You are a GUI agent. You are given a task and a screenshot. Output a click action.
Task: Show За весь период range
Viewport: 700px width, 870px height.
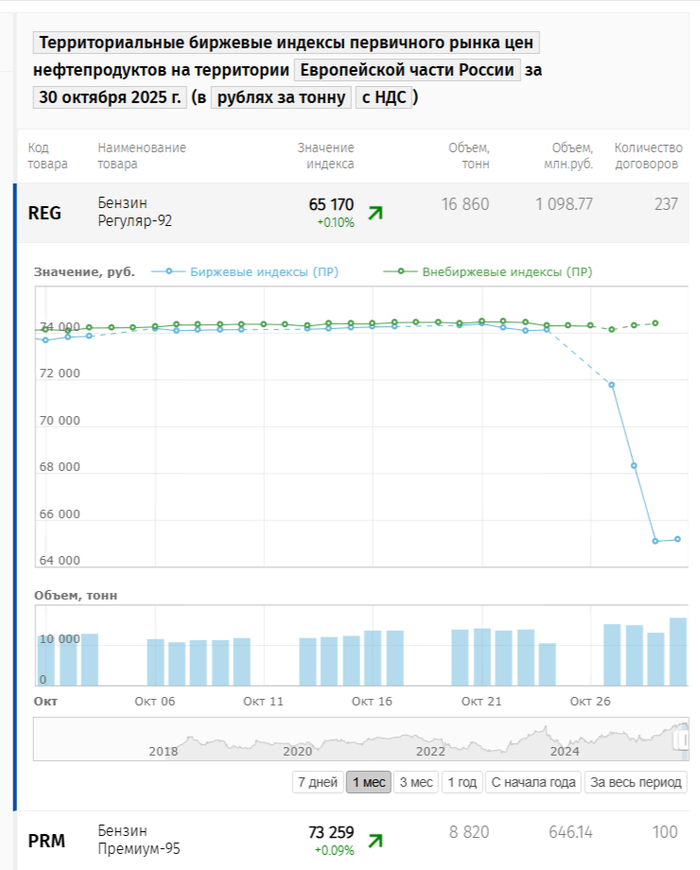[x=636, y=782]
